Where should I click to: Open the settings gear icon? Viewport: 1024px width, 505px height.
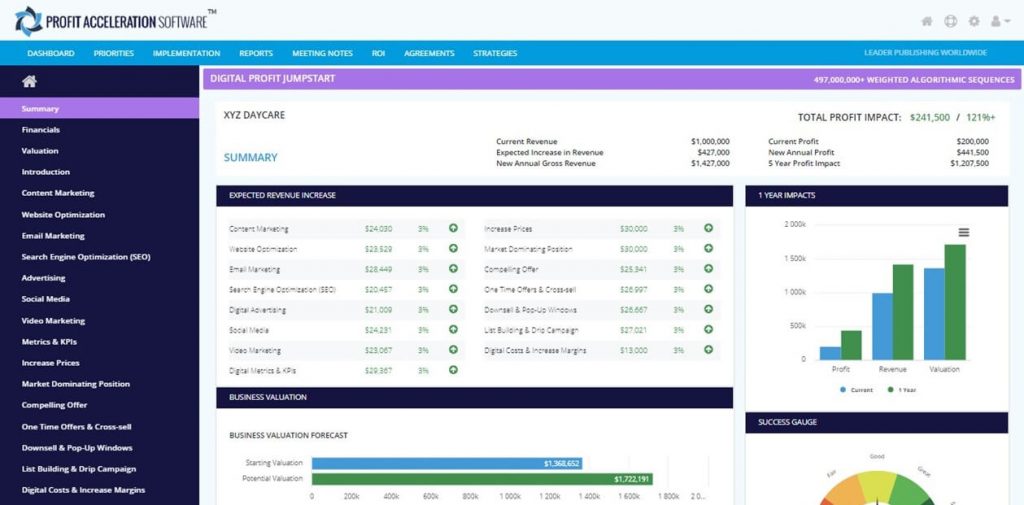(974, 21)
